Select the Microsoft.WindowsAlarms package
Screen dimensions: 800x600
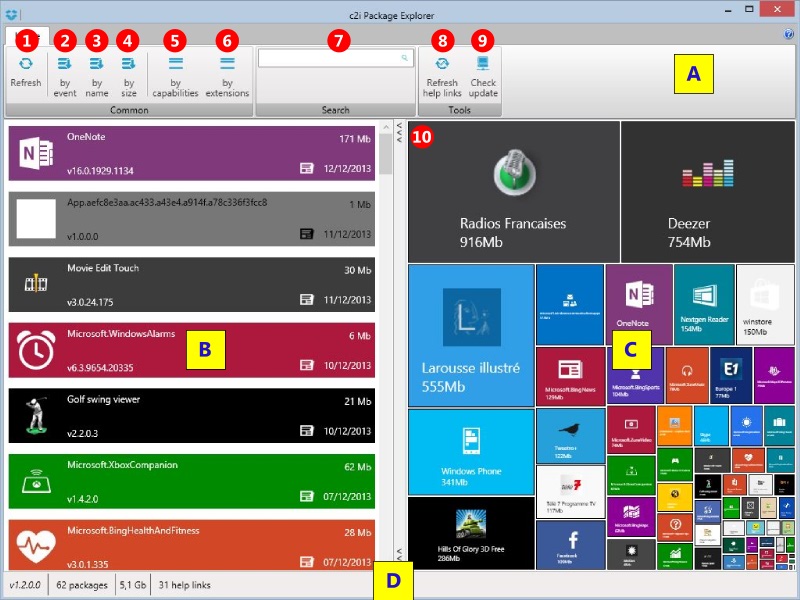click(x=192, y=350)
